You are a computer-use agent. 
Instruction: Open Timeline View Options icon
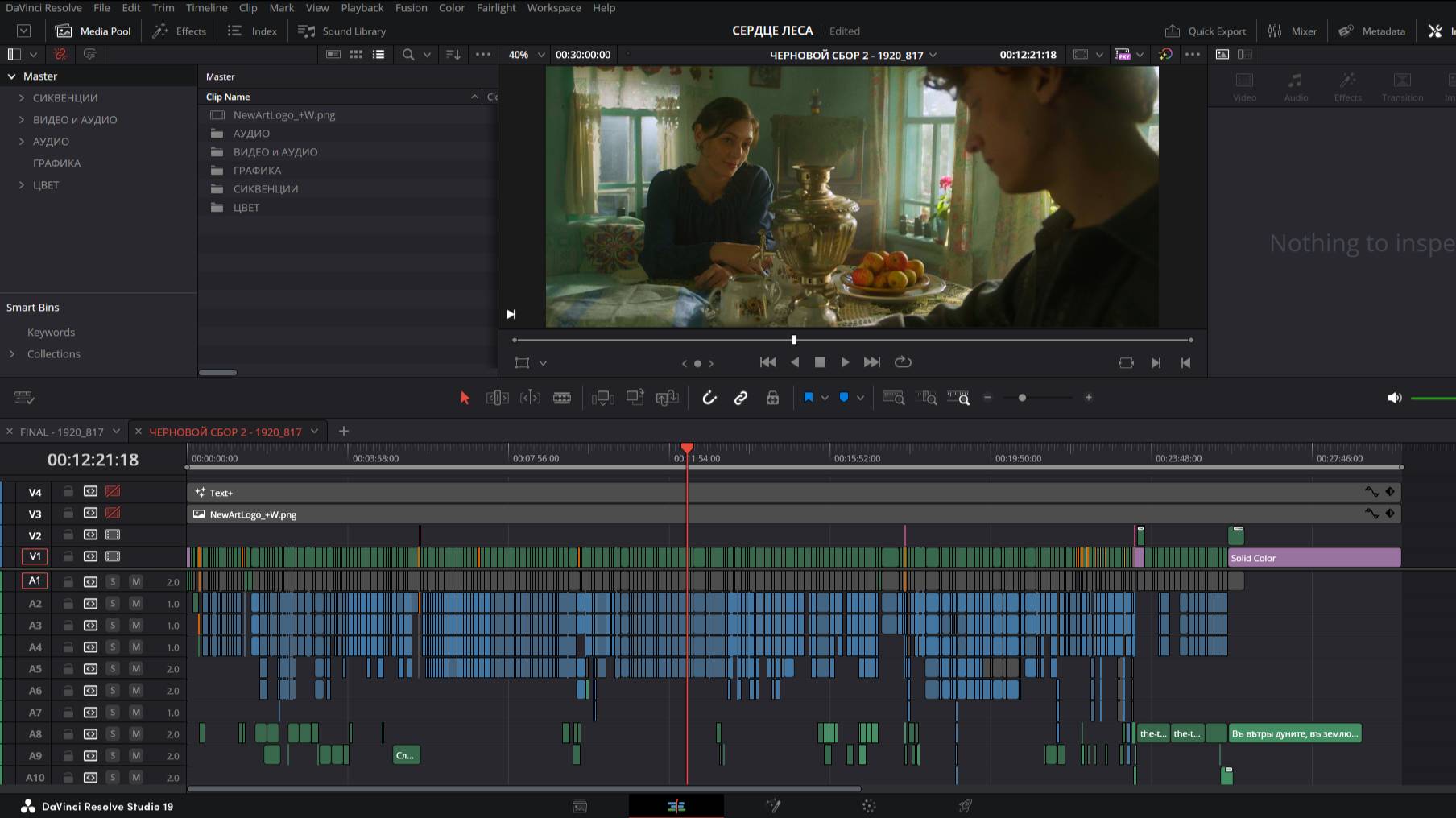tap(24, 398)
